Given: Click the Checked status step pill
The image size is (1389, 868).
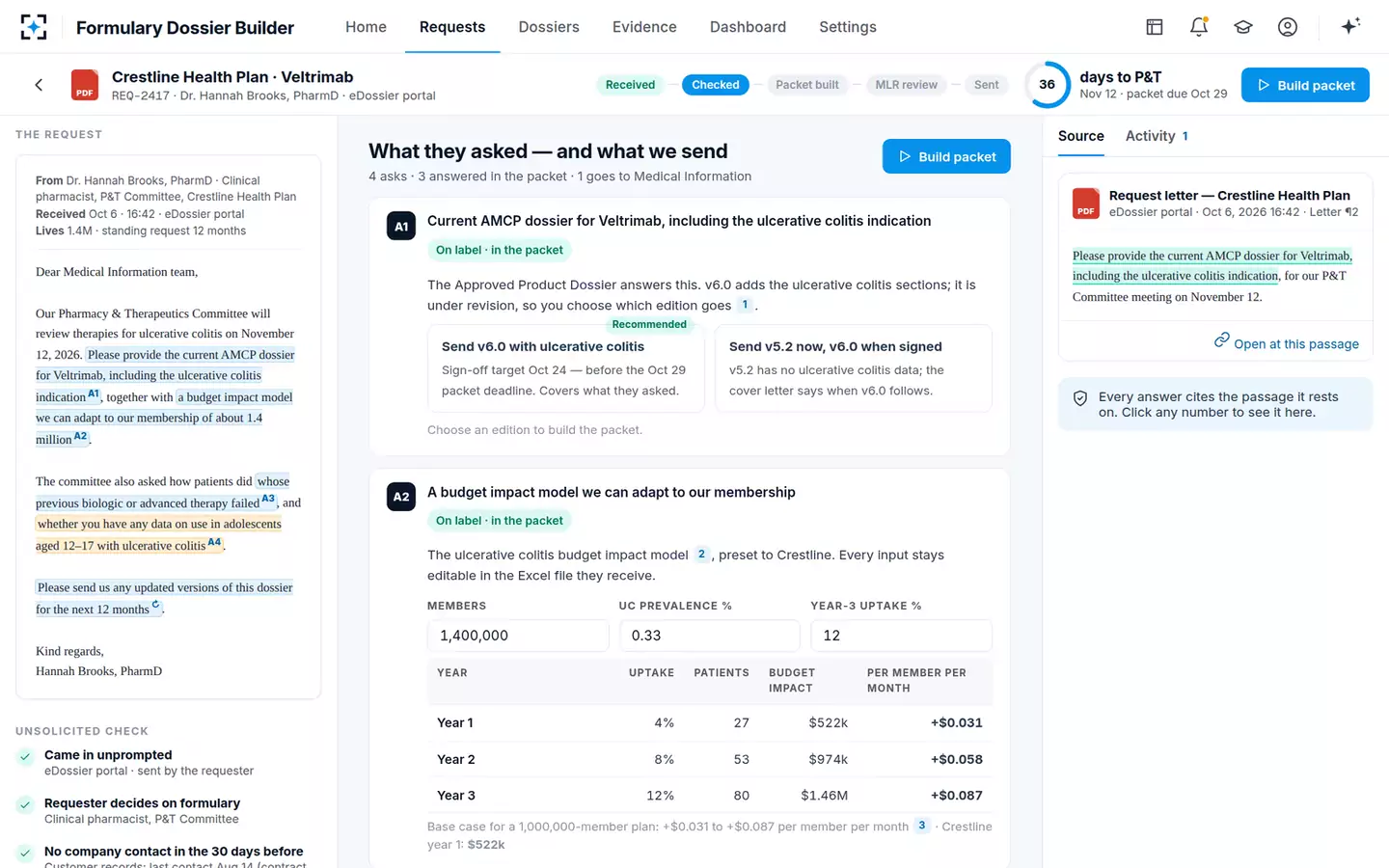Looking at the screenshot, I should point(716,85).
